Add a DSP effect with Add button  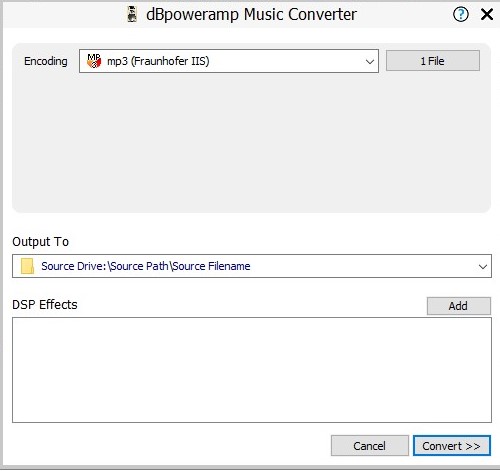coord(459,306)
